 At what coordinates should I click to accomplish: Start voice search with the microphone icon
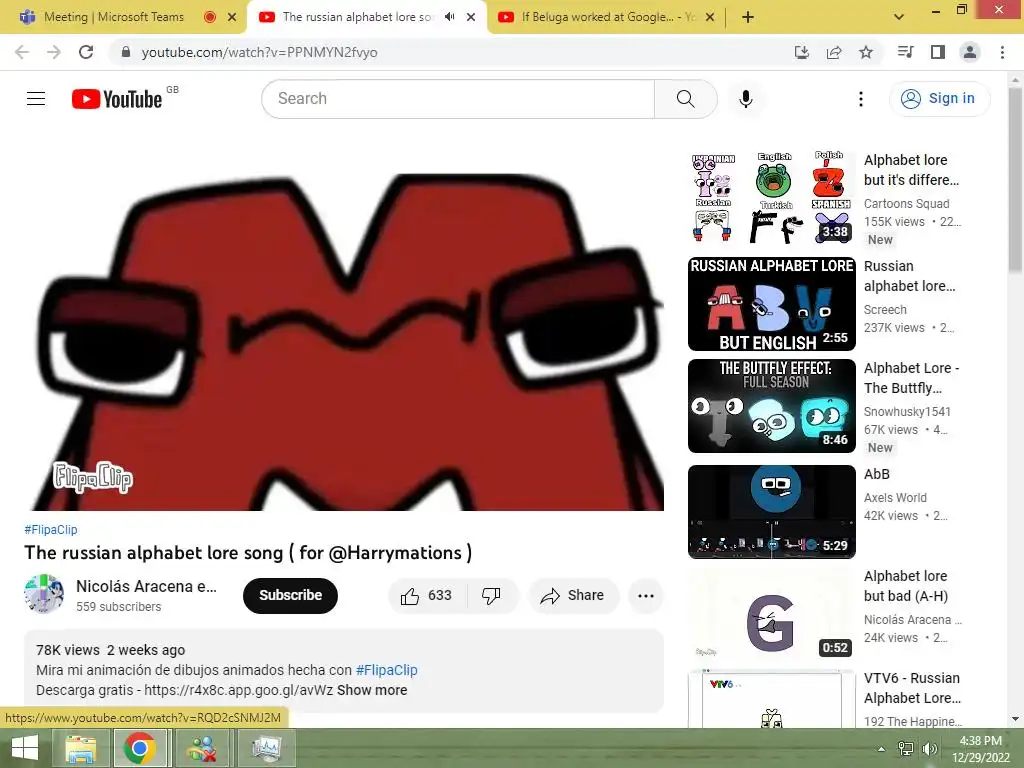tap(745, 99)
